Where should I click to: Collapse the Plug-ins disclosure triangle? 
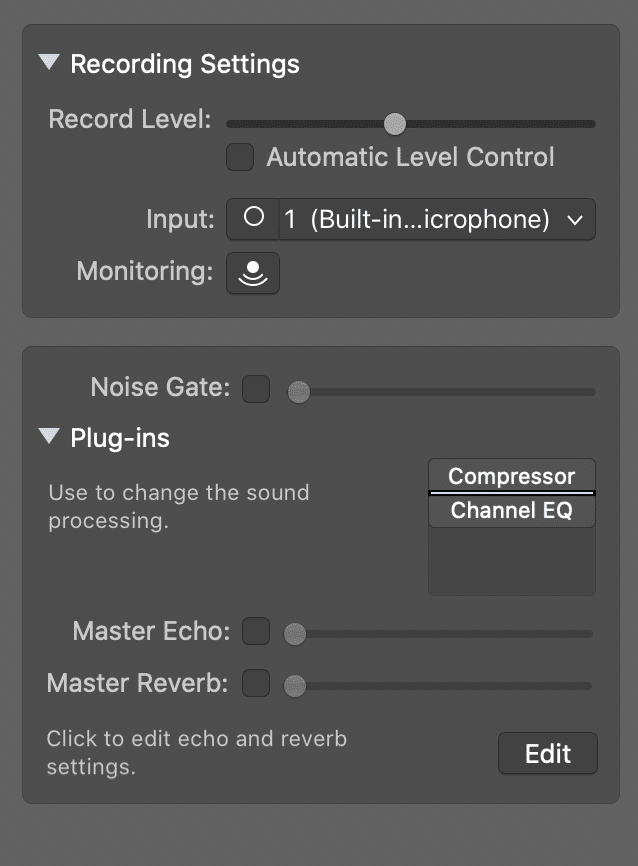pos(49,436)
